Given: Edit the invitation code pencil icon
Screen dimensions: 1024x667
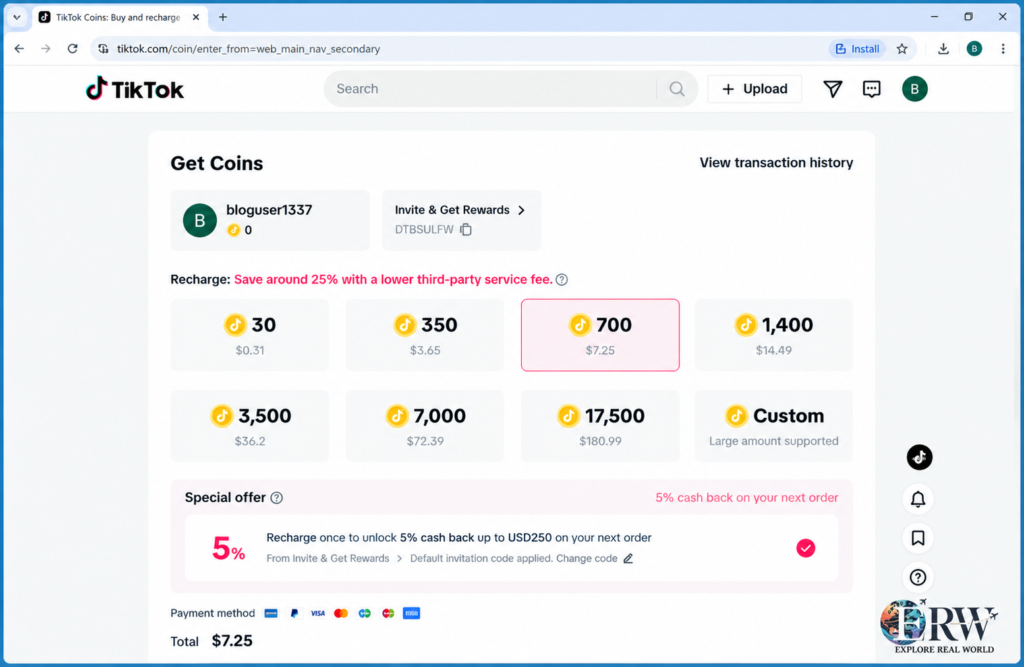Looking at the screenshot, I should coord(628,559).
